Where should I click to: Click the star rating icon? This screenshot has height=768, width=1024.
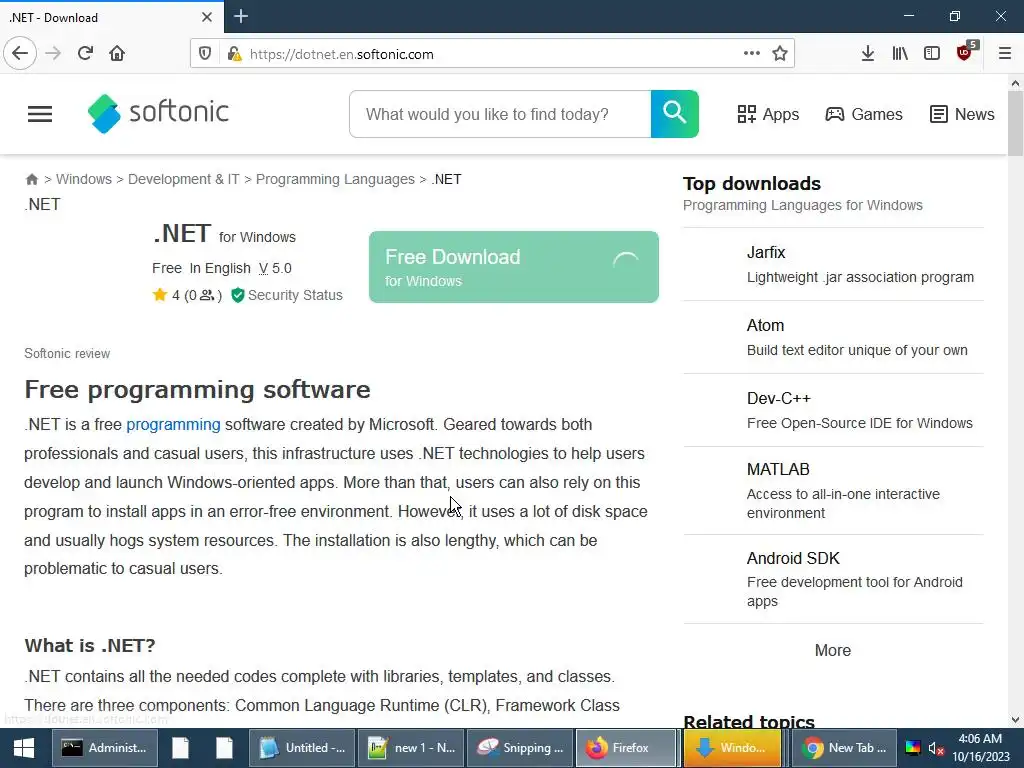coord(159,295)
